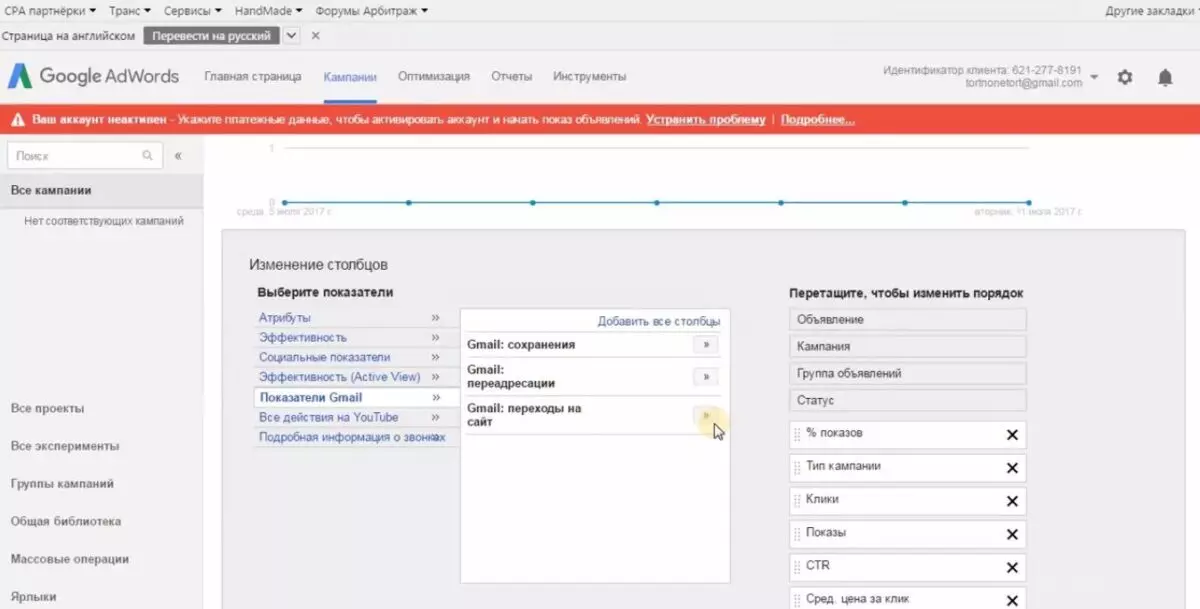Grab drag handle of CTR
This screenshot has height=609, width=1200.
797,567
